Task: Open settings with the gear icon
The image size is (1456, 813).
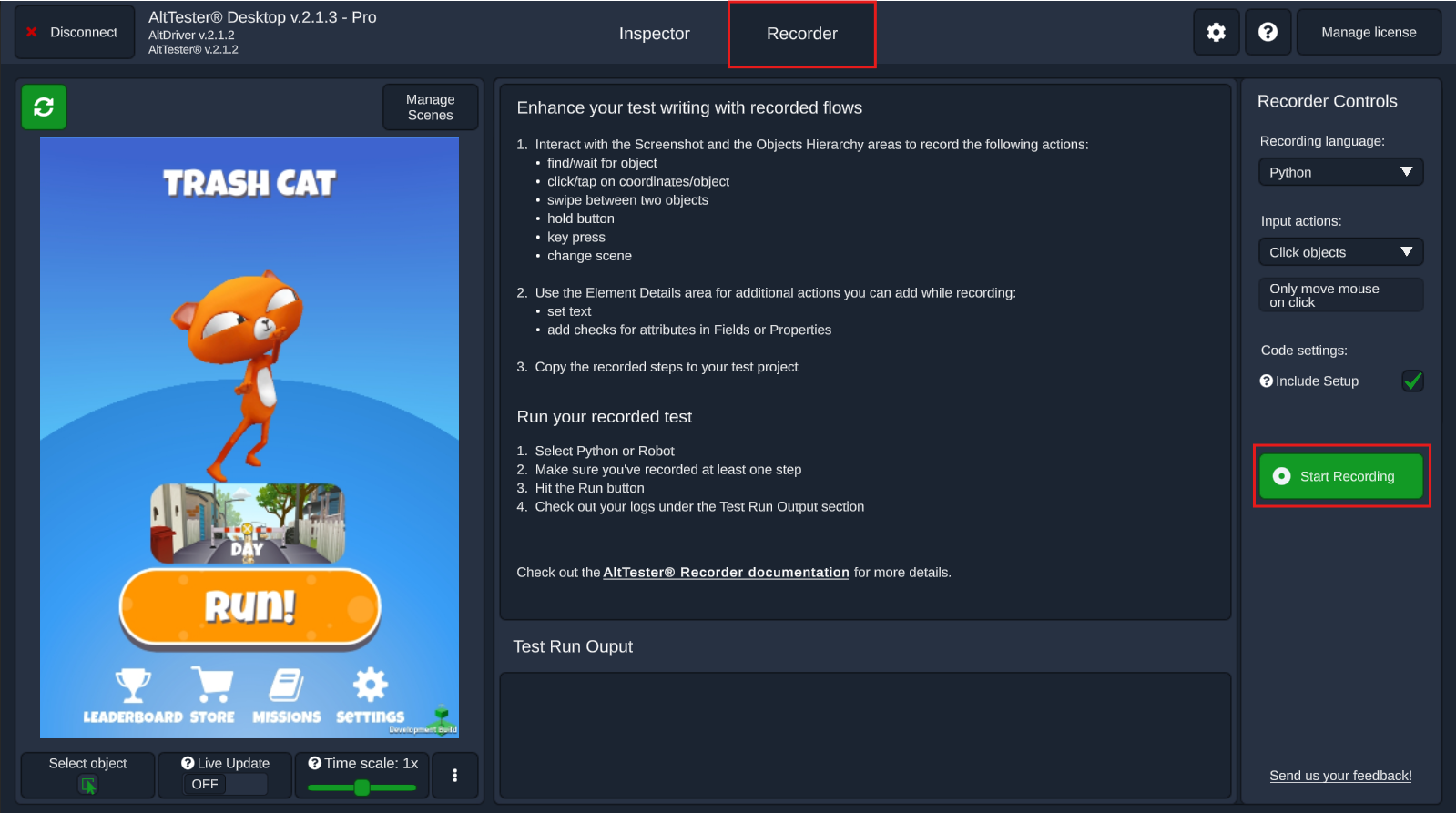Action: pos(1216,33)
